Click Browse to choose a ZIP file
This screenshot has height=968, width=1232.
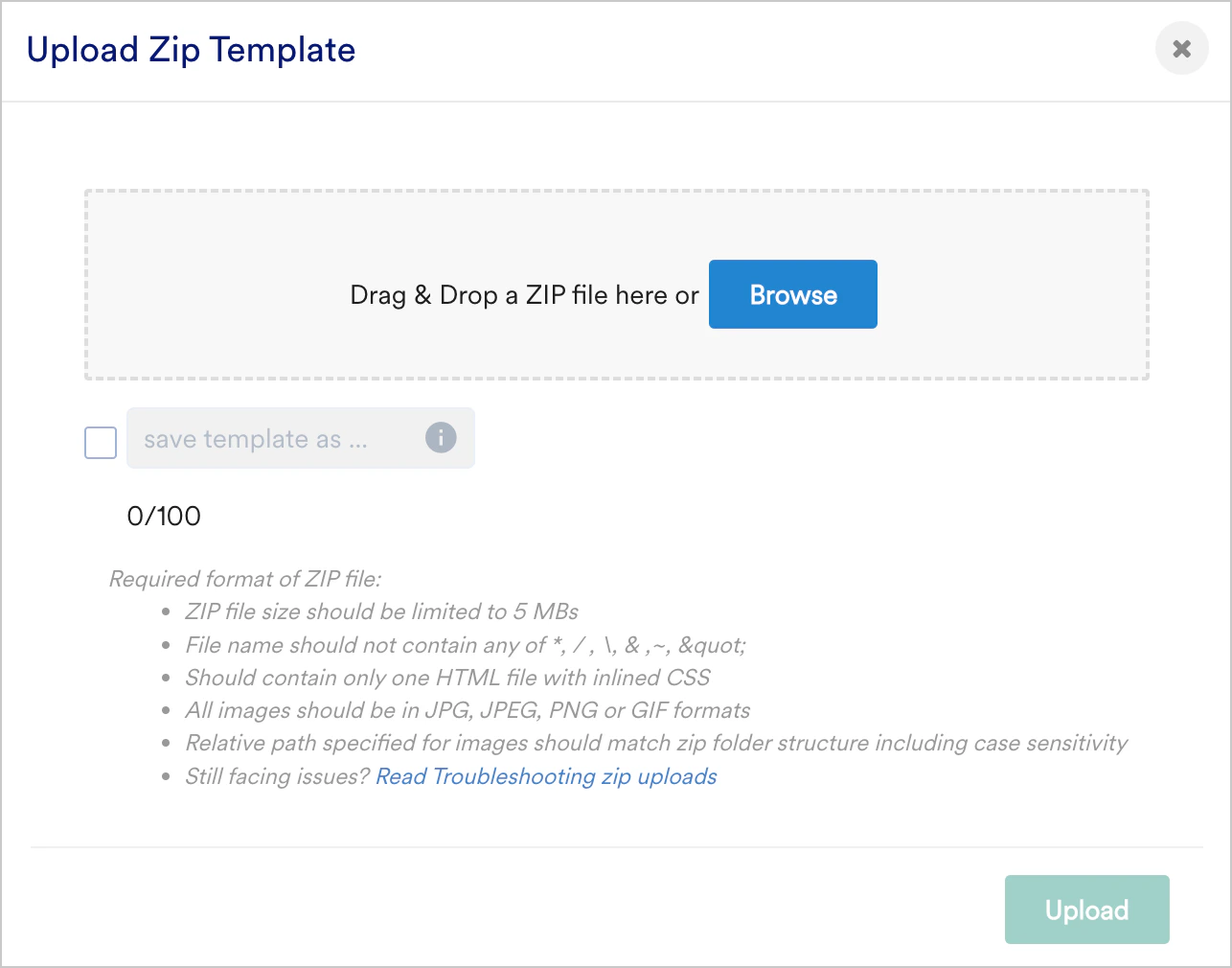point(792,294)
